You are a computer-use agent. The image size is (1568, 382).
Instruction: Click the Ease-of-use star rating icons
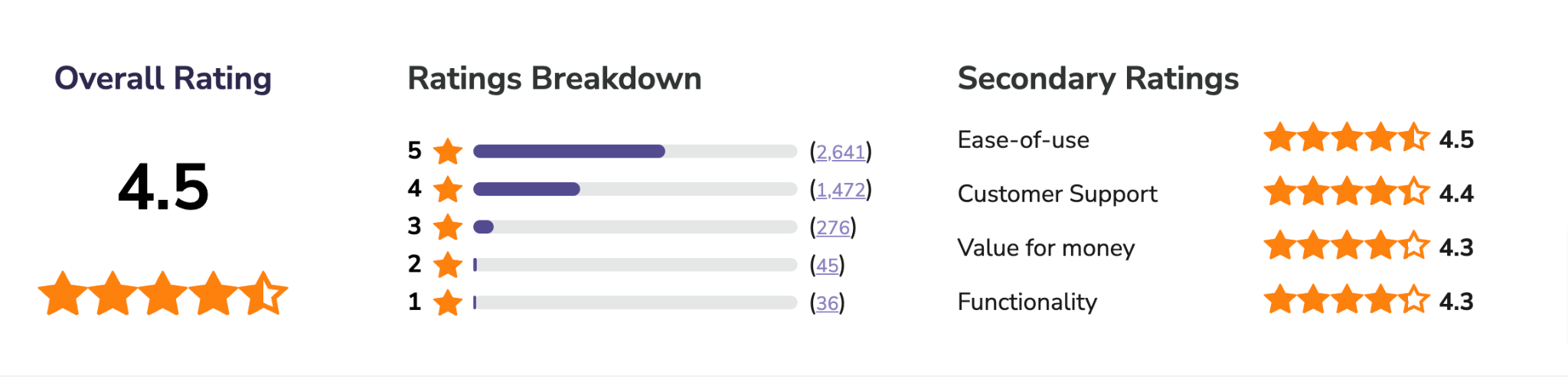(1347, 138)
